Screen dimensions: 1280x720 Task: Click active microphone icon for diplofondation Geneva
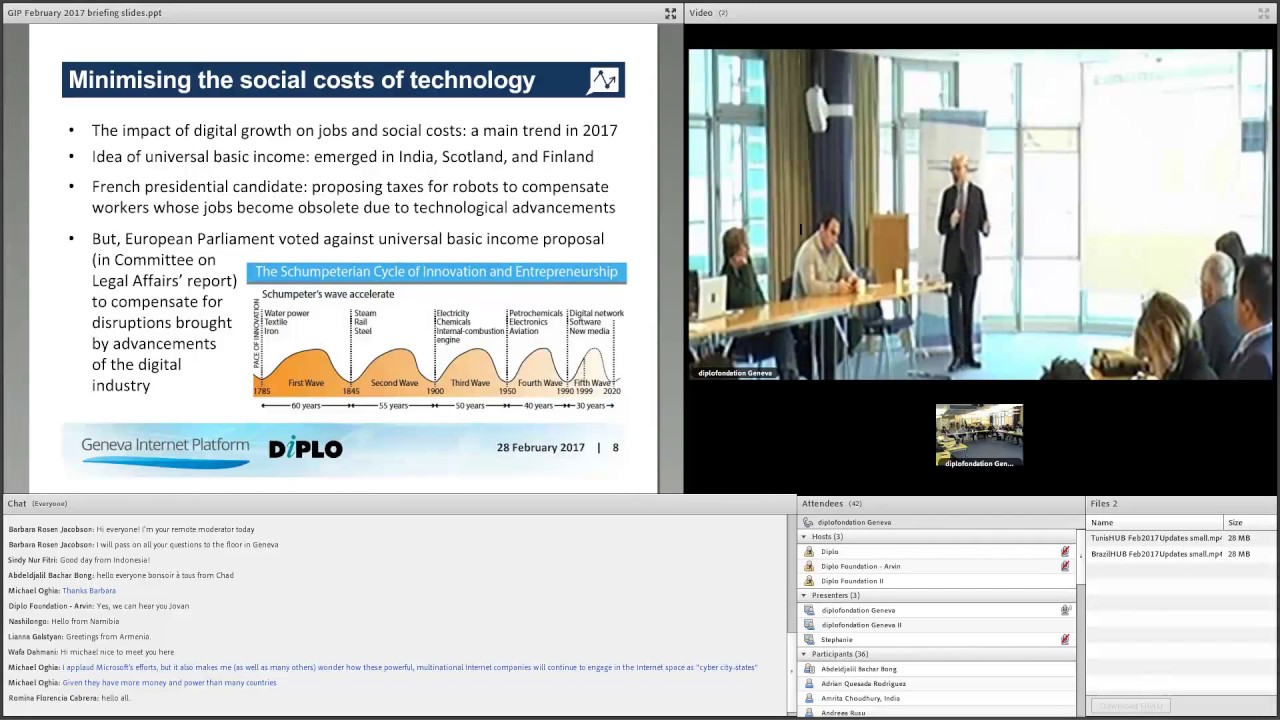click(x=1066, y=610)
